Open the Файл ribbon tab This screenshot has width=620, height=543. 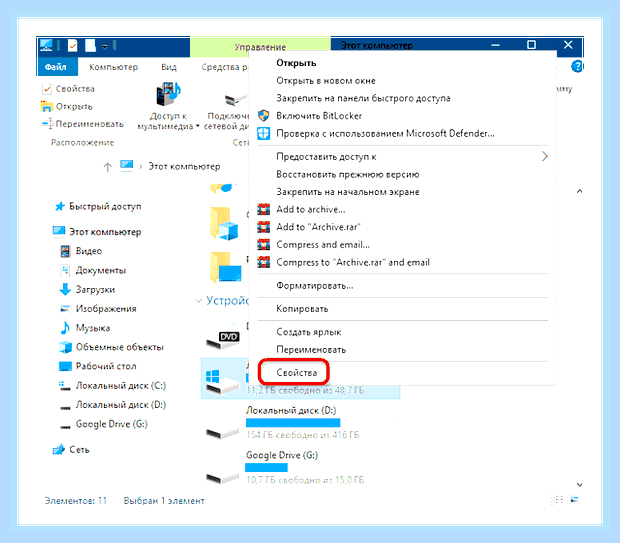[56, 67]
